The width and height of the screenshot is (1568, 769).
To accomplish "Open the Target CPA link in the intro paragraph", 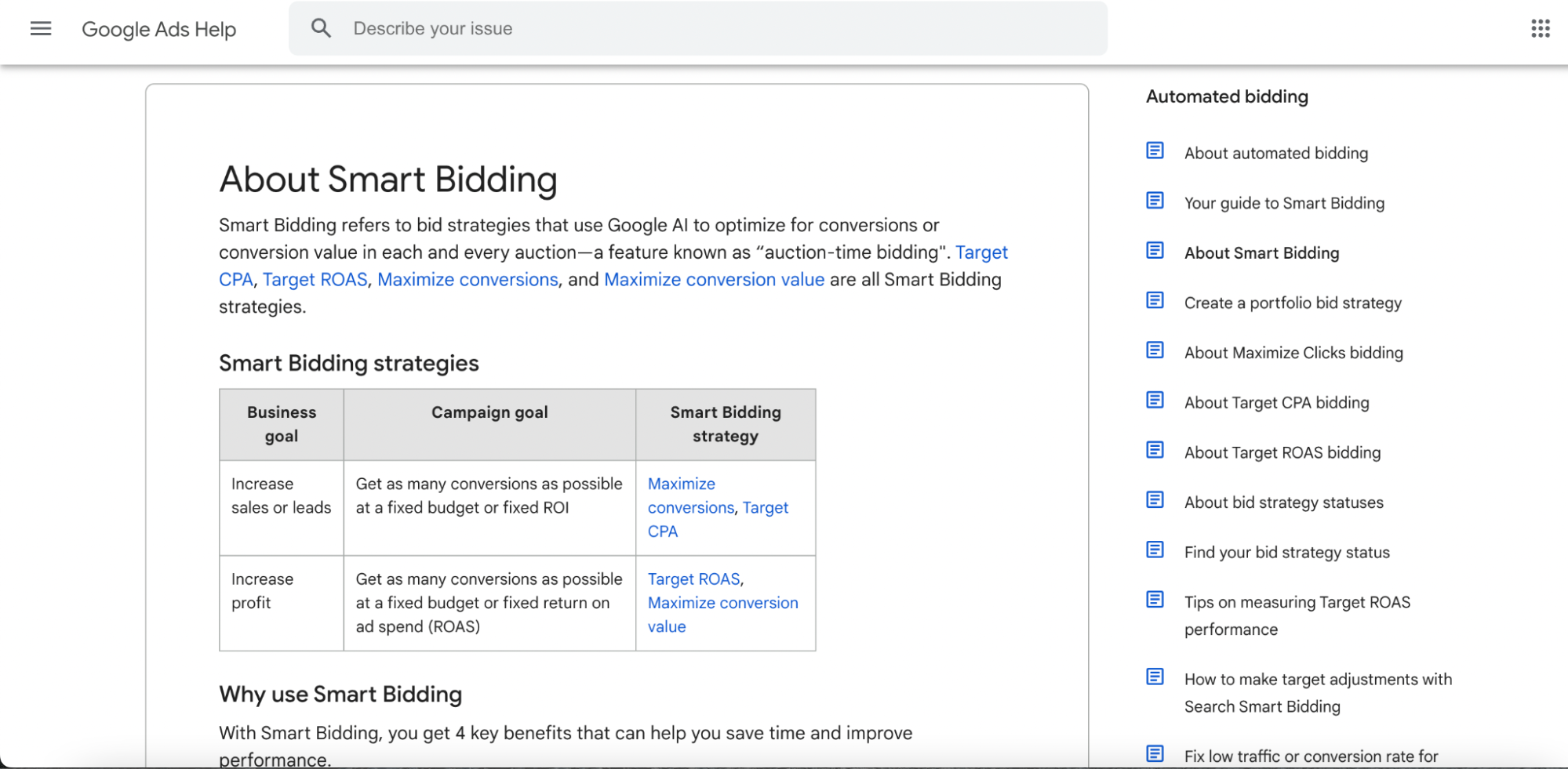I will click(x=981, y=252).
